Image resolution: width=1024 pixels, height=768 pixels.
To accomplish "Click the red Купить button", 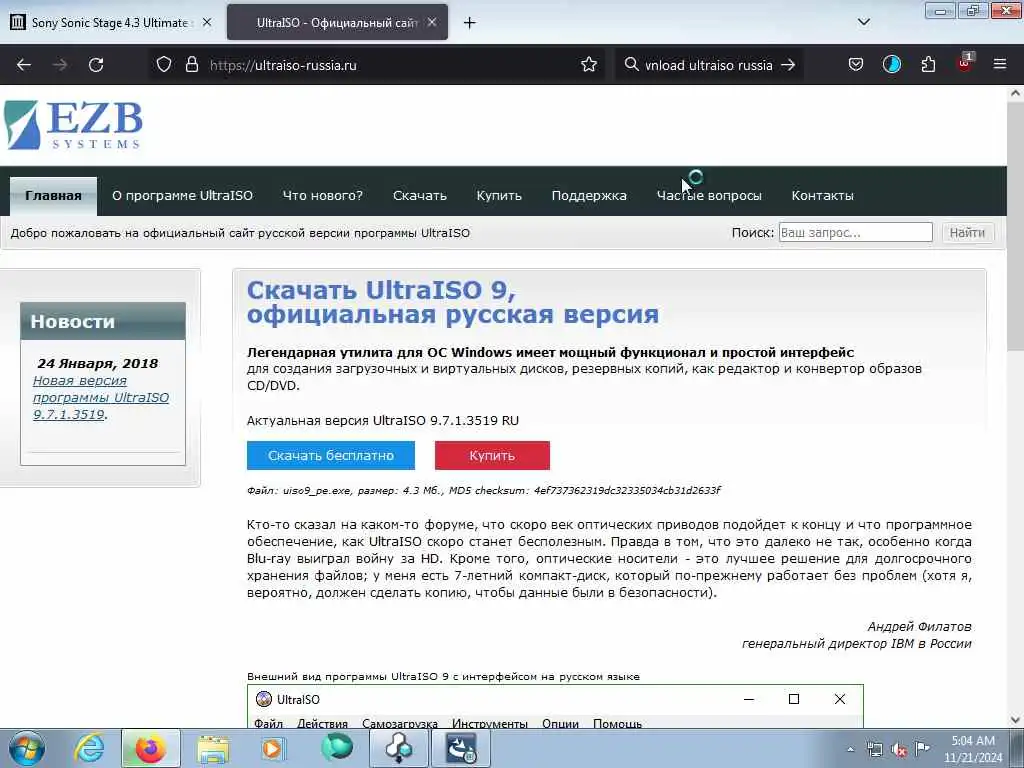I will click(x=492, y=455).
